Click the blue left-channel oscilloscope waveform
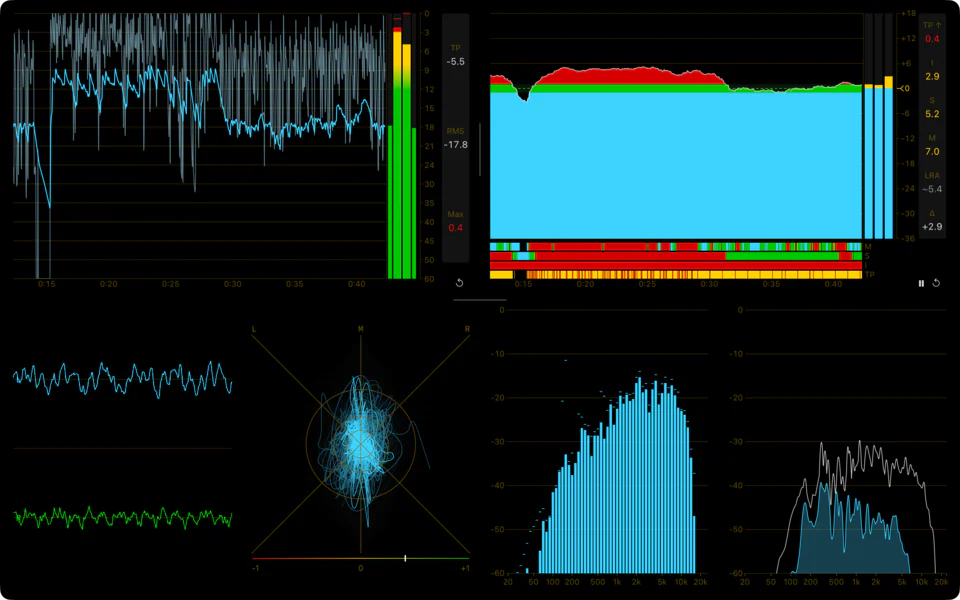Image resolution: width=960 pixels, height=600 pixels. [122, 380]
